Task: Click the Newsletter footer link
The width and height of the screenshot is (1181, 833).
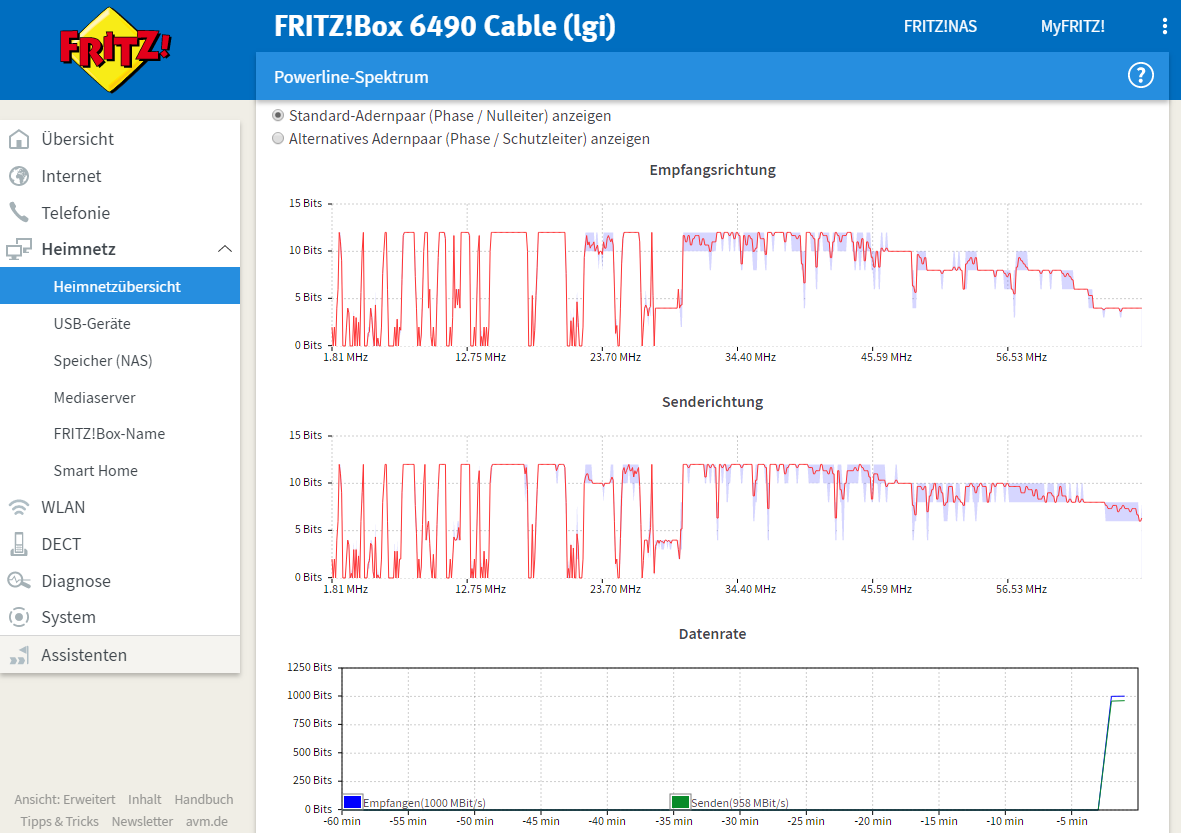Action: click(142, 821)
